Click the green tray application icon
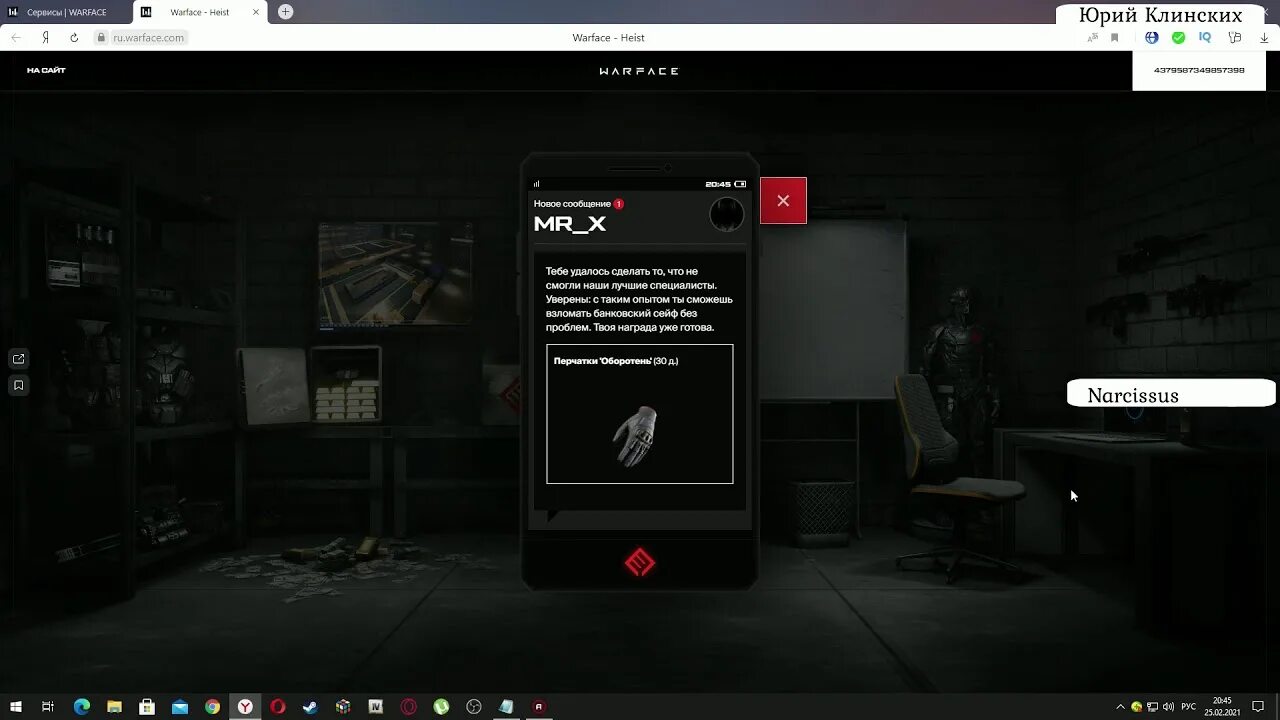The height and width of the screenshot is (720, 1280). click(1136, 707)
